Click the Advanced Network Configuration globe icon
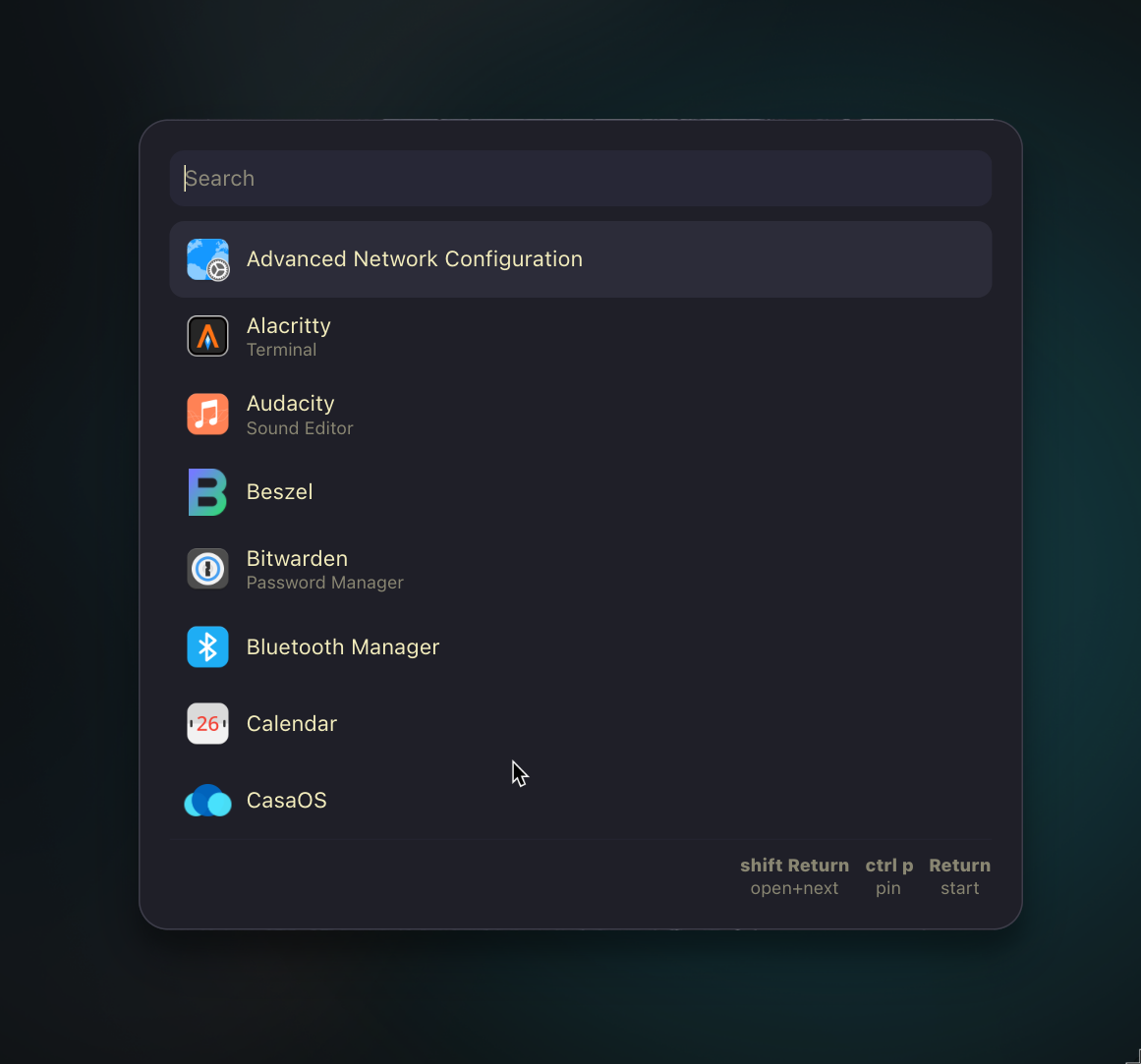This screenshot has height=1064, width=1141. (207, 259)
